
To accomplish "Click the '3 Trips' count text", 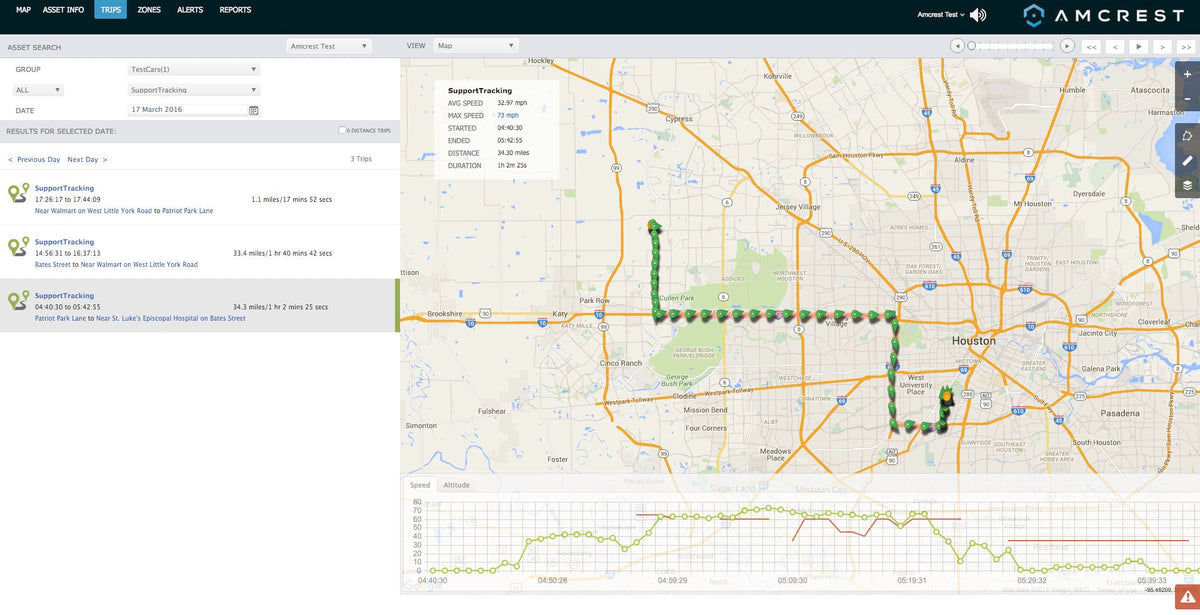I will pos(361,160).
